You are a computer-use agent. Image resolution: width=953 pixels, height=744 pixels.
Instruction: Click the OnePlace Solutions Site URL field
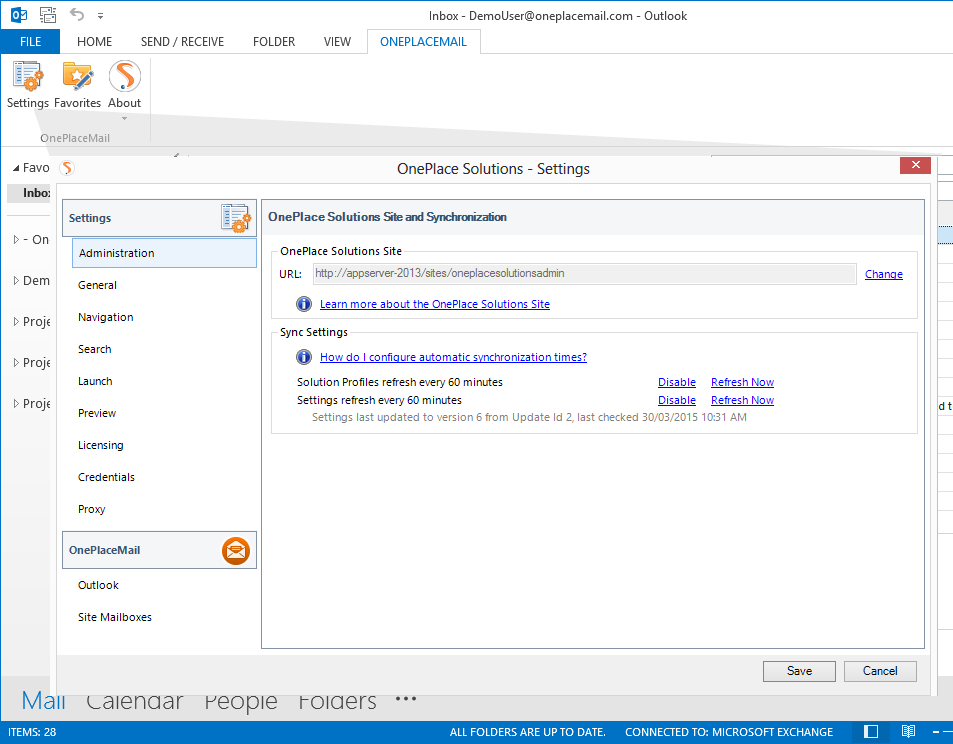pos(583,273)
